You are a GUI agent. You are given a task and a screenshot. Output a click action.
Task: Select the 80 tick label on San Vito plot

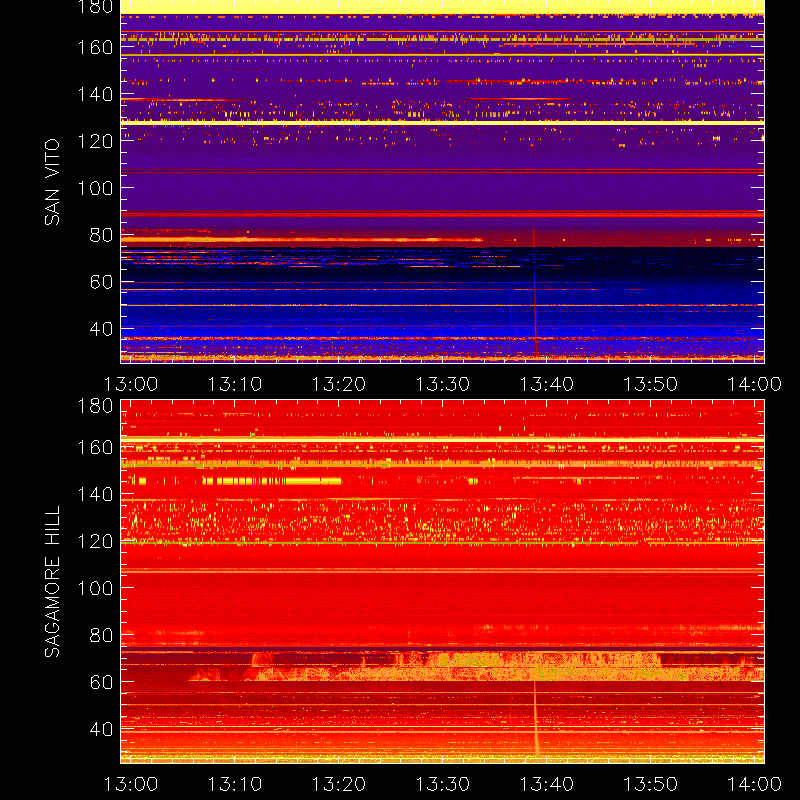101,235
